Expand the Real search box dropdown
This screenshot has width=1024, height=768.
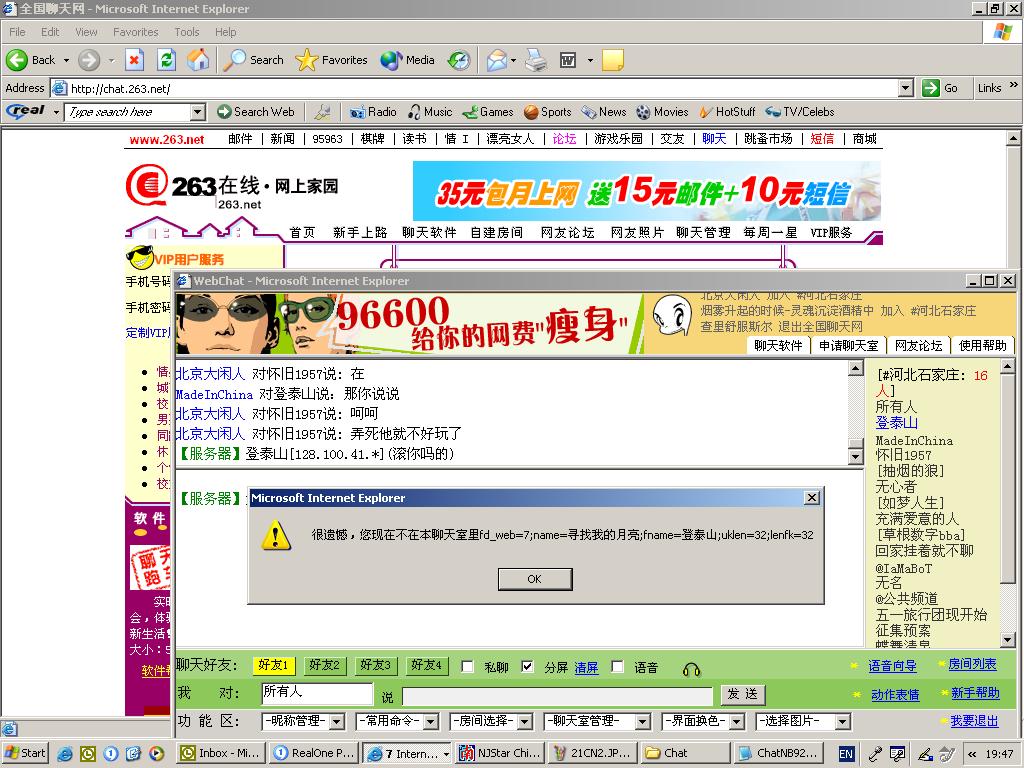pyautogui.click(x=198, y=112)
